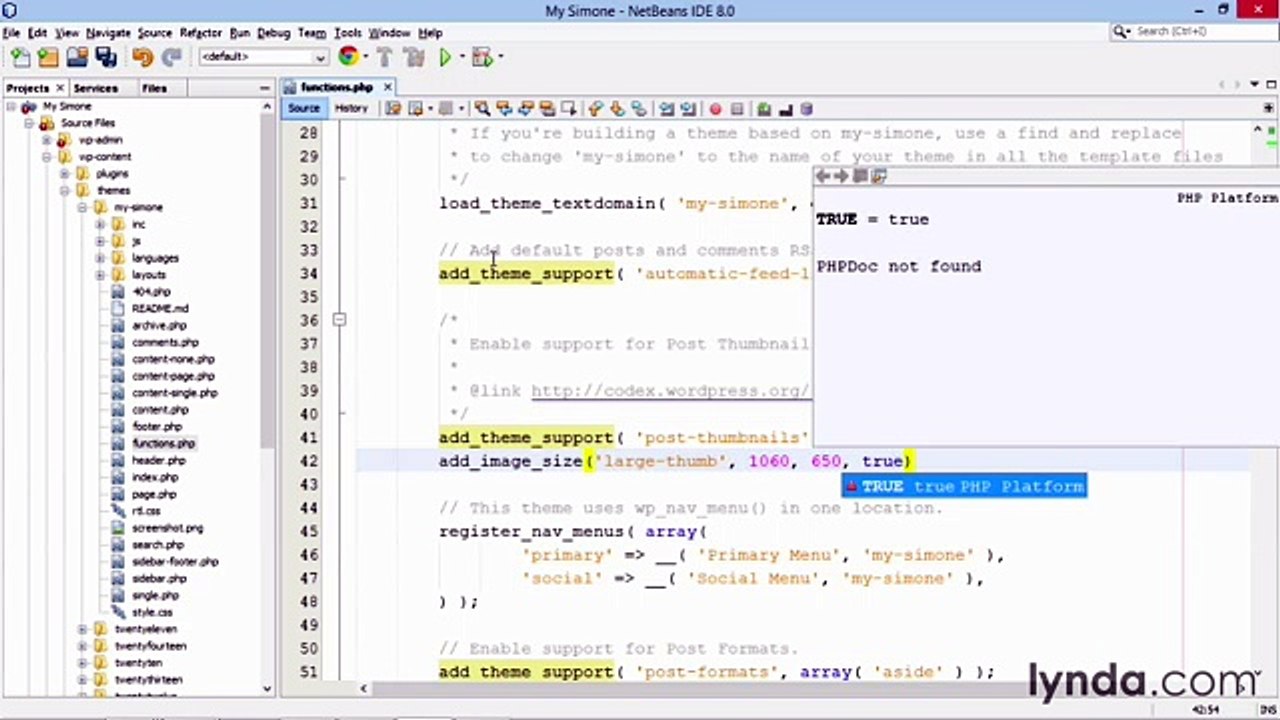This screenshot has width=1280, height=720.
Task: Toggle Rectangular Selection icon
Action: click(569, 108)
